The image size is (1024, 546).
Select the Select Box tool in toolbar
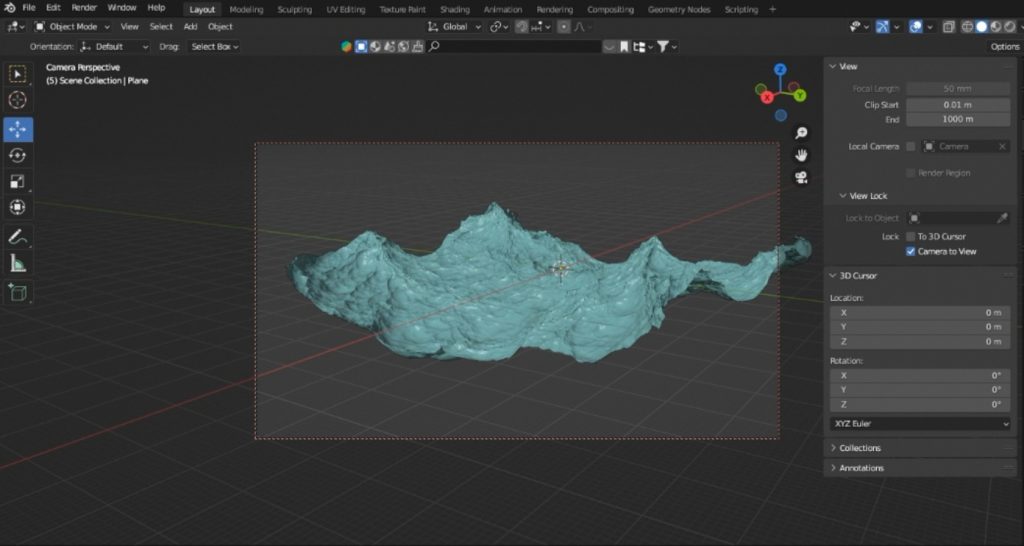tap(18, 74)
